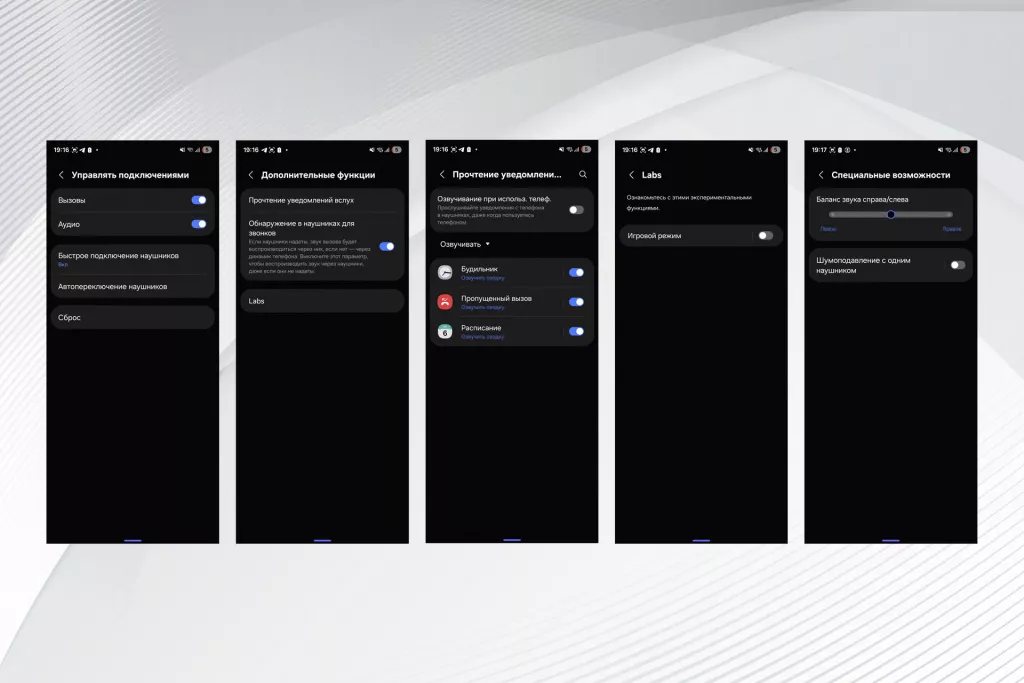Go back from Специальные возможности screen
The height and width of the screenshot is (683, 1024).
click(x=821, y=175)
